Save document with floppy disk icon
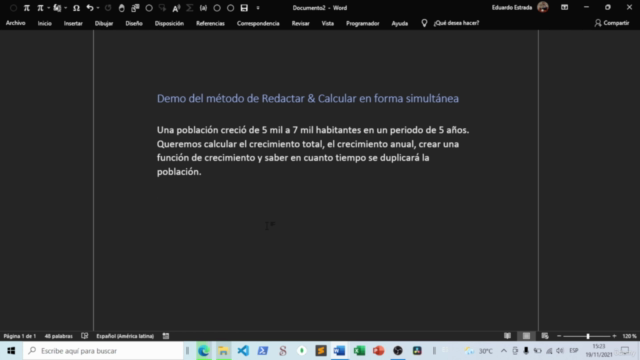 click(x=244, y=8)
